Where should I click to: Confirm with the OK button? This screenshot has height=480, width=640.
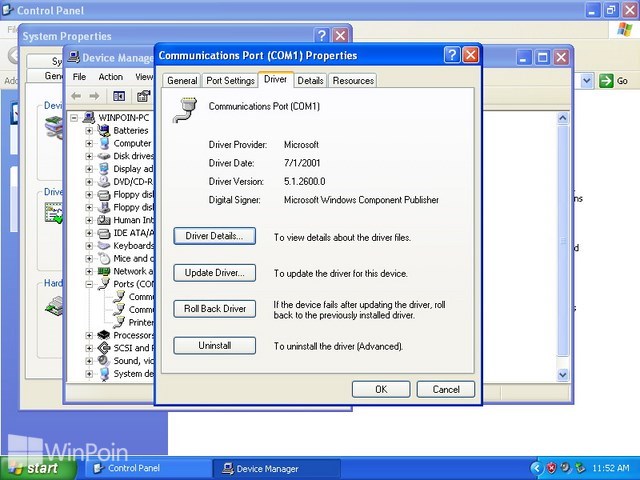[381, 389]
